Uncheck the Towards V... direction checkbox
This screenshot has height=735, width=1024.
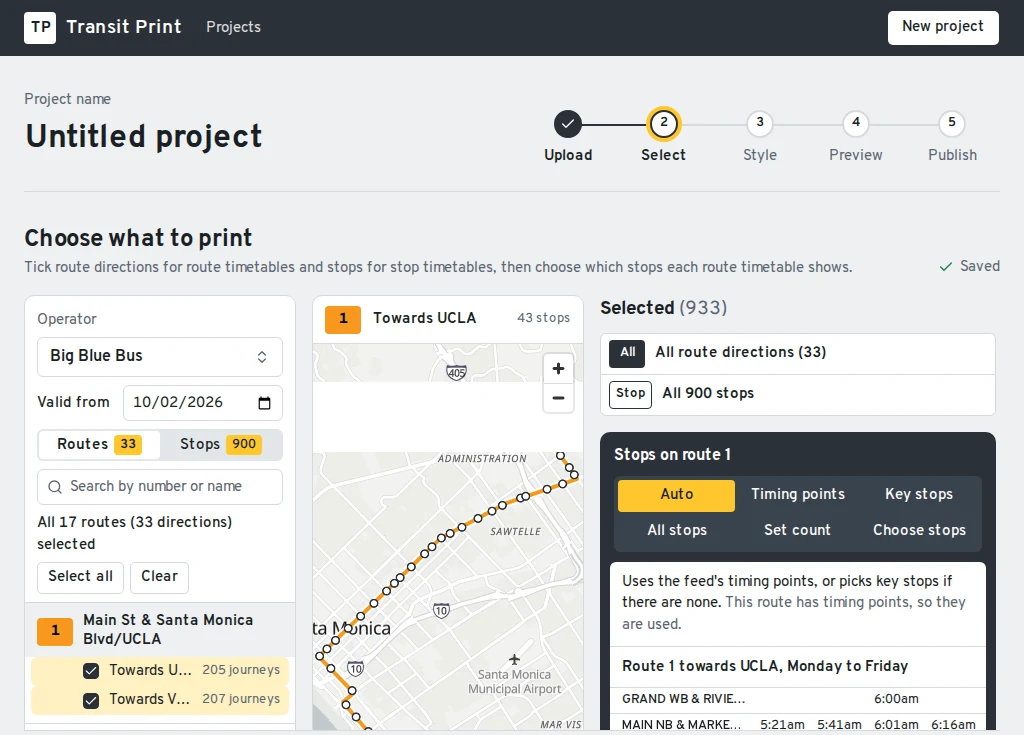91,700
